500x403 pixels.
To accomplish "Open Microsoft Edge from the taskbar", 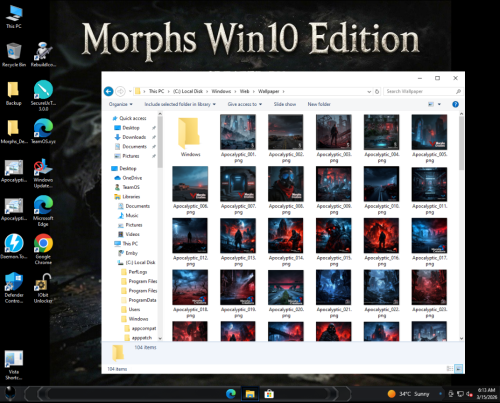I will point(231,394).
